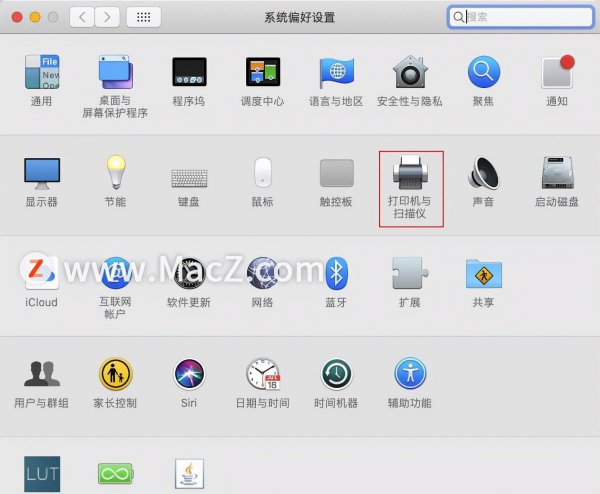Screen dimensions: 600x494
Task: Open 鼠标 (Mouse) preferences
Action: [263, 172]
